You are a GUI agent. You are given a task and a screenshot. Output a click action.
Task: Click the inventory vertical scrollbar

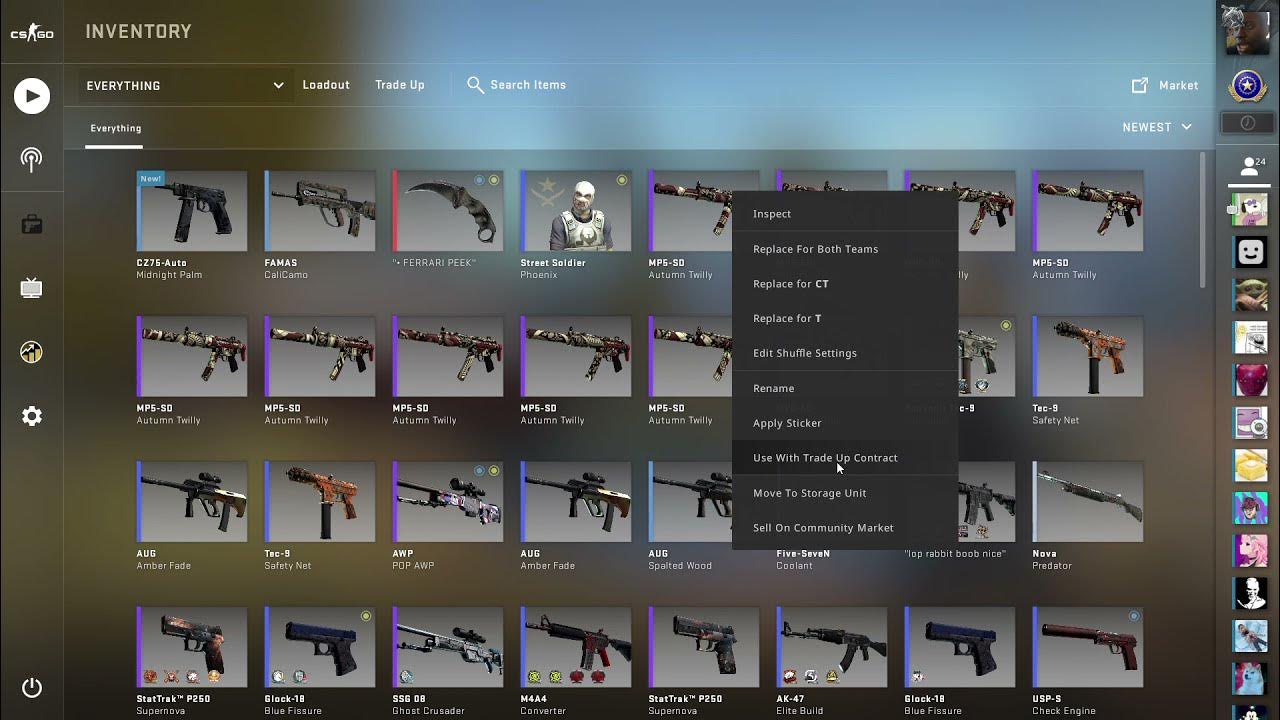tap(1203, 220)
